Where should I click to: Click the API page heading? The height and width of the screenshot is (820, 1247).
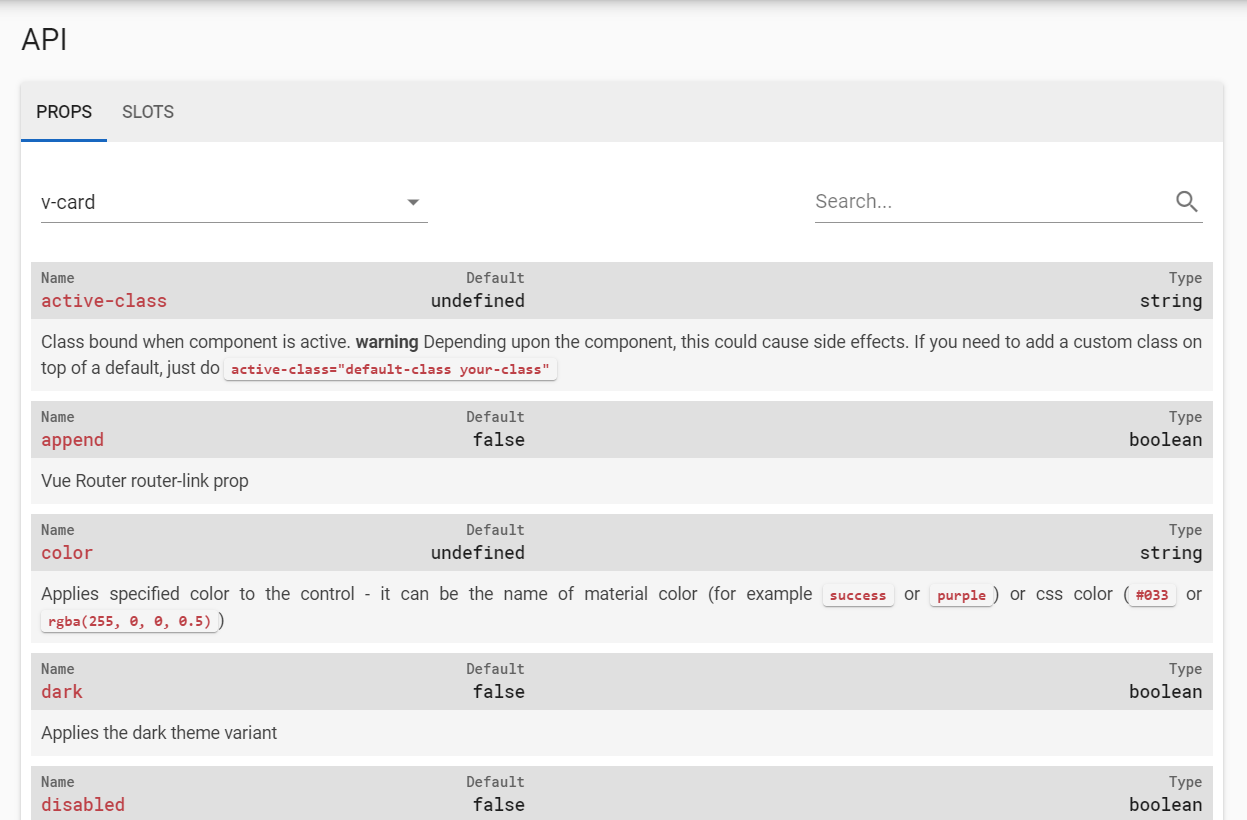[44, 40]
